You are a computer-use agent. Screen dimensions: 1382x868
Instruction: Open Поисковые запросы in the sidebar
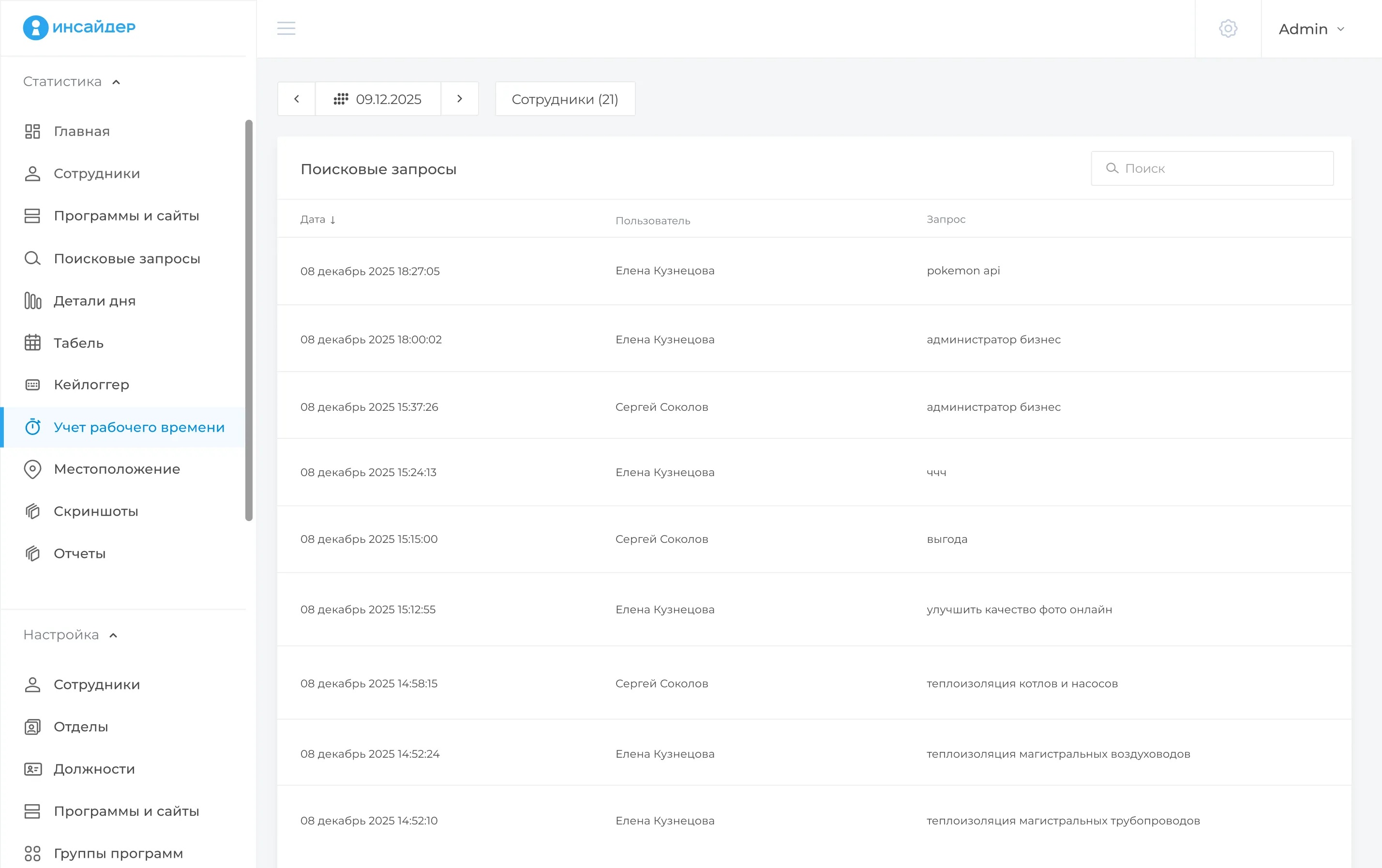(127, 259)
